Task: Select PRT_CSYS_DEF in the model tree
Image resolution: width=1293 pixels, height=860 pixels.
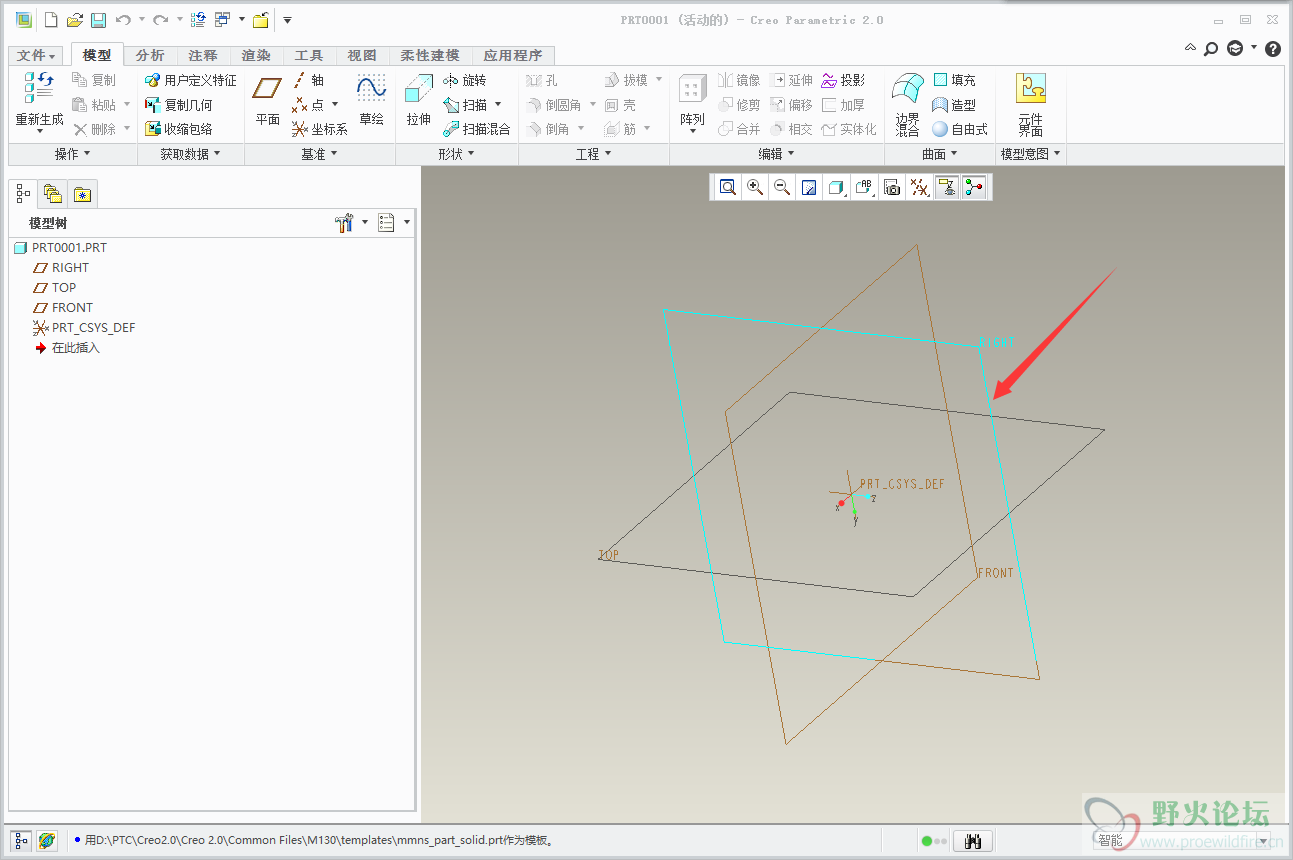Action: click(84, 328)
